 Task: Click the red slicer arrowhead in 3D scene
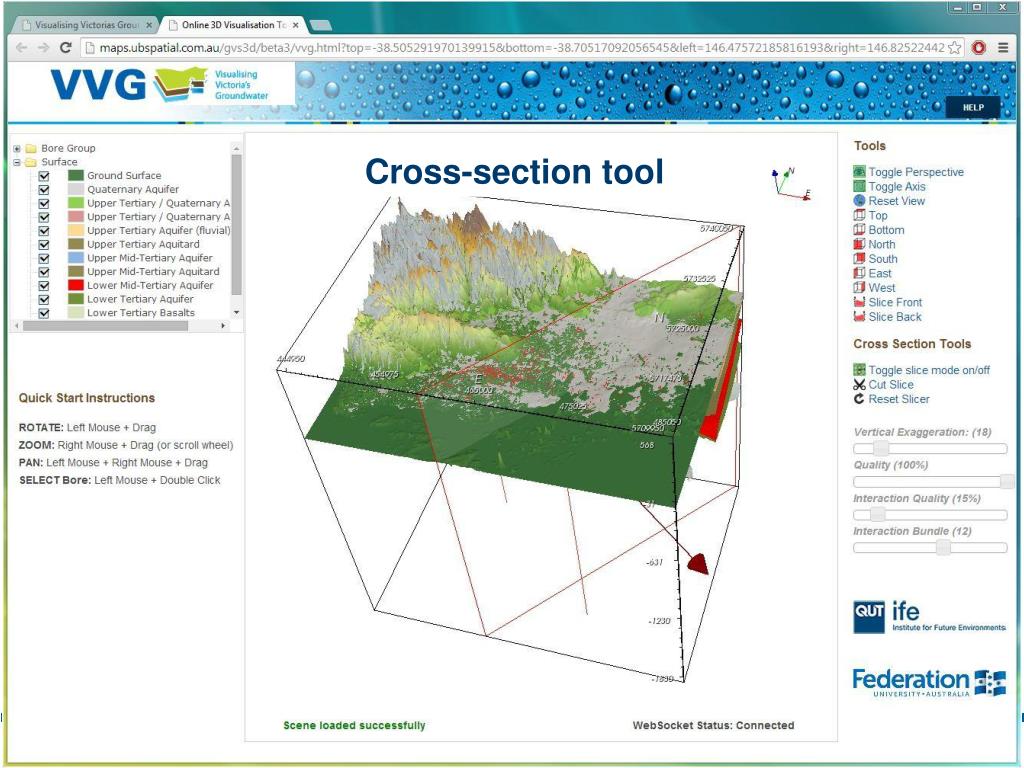[698, 563]
